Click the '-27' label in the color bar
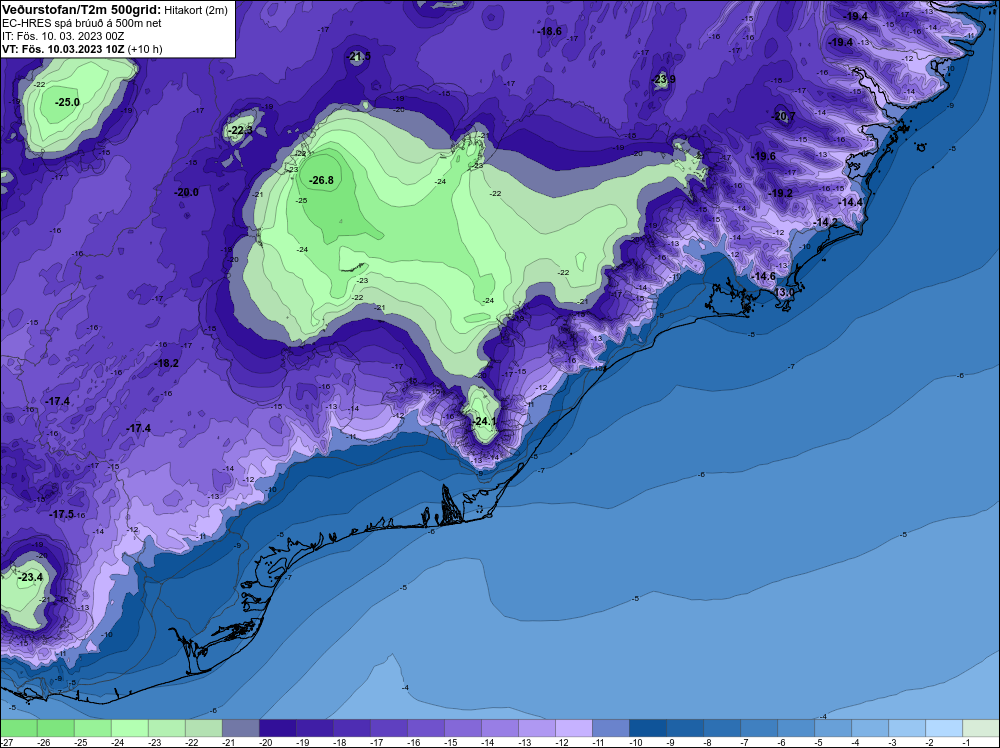This screenshot has width=1000, height=748. (7, 742)
